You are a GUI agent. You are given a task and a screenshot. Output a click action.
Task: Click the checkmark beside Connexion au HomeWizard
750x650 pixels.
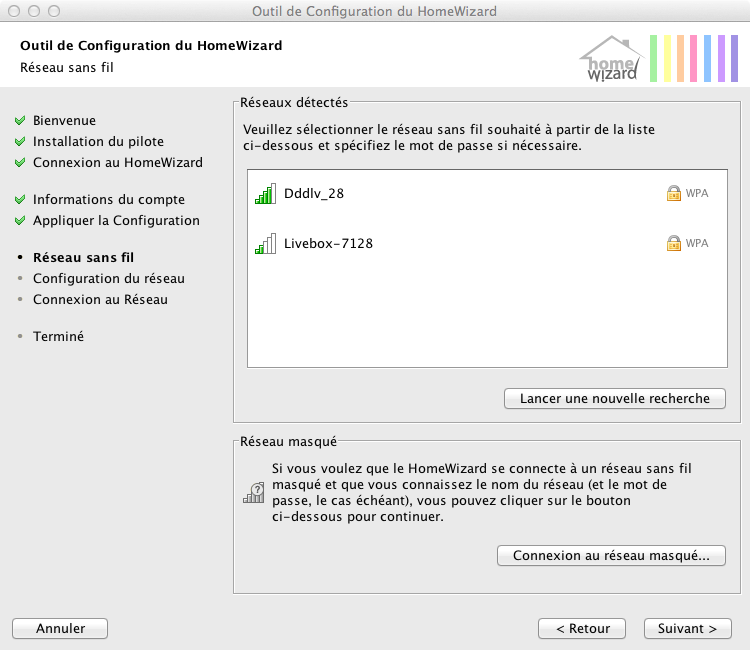[20, 163]
